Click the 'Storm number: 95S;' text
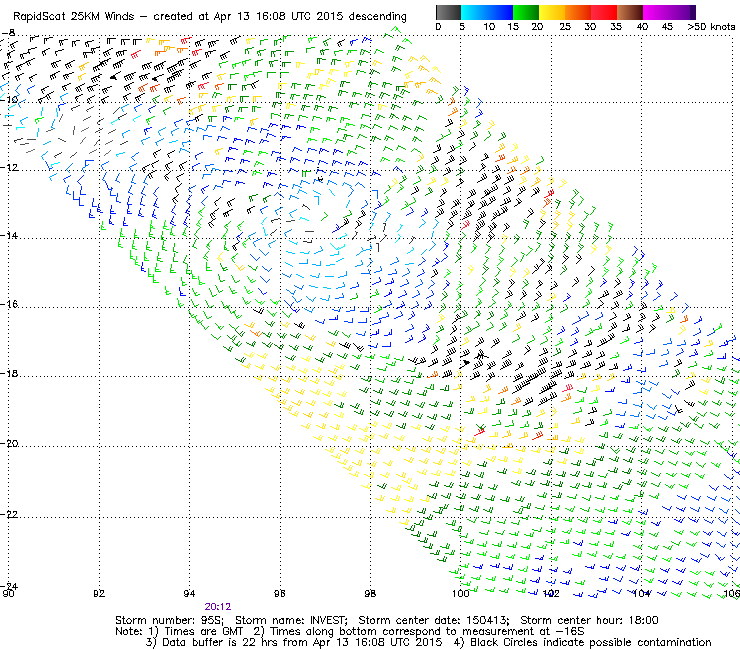740x650 pixels. click(169, 620)
